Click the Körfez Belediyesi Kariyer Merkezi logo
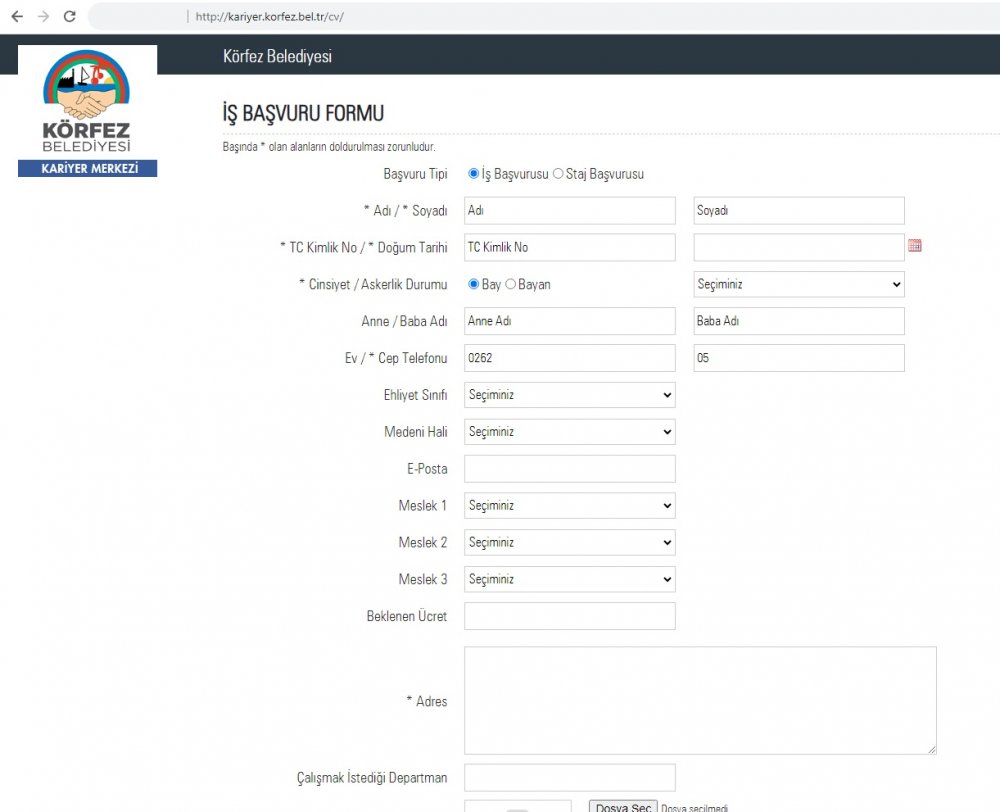Screen dimensions: 1000x812 86,112
